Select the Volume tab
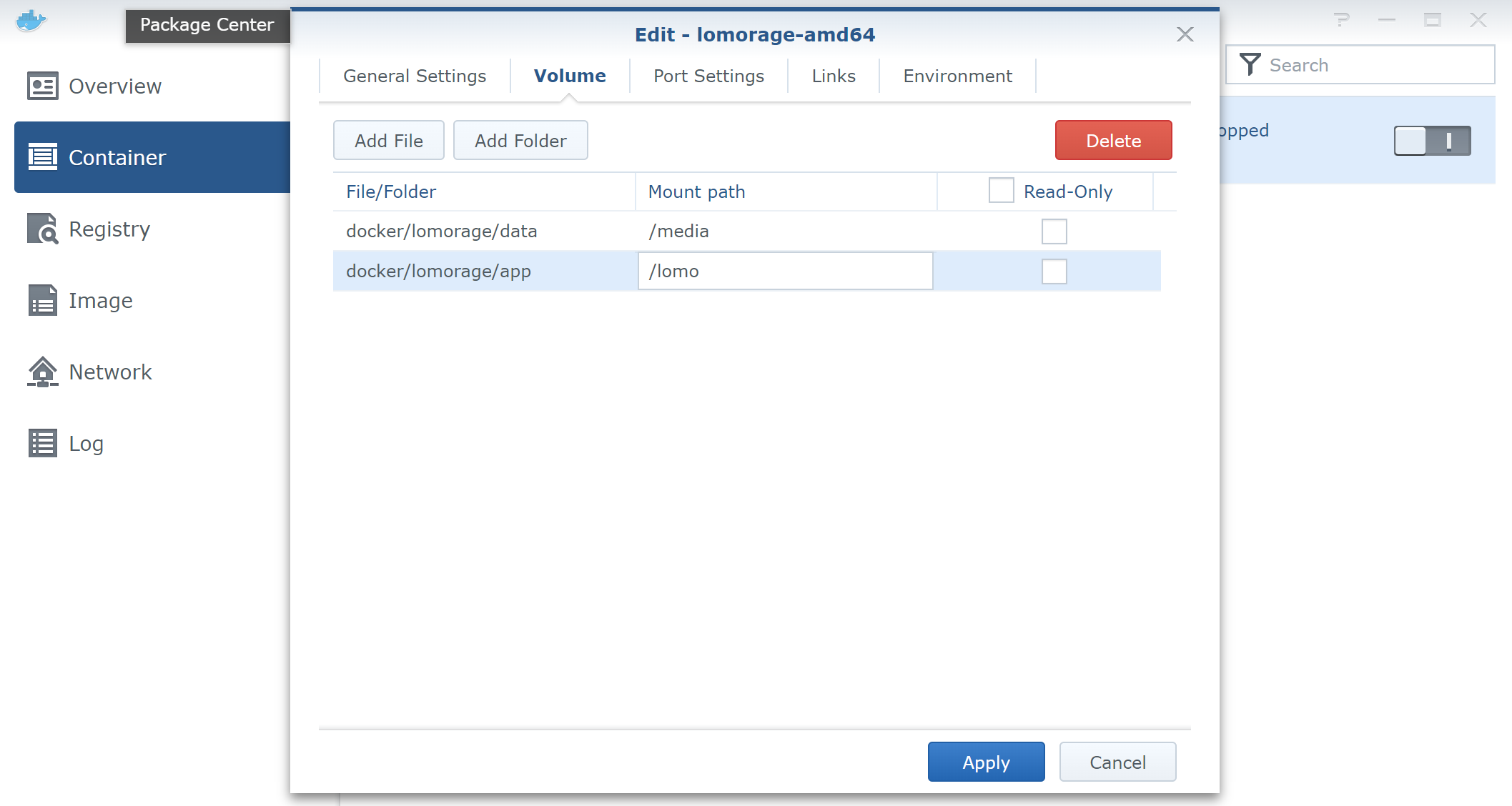This screenshot has height=806, width=1512. (x=570, y=76)
